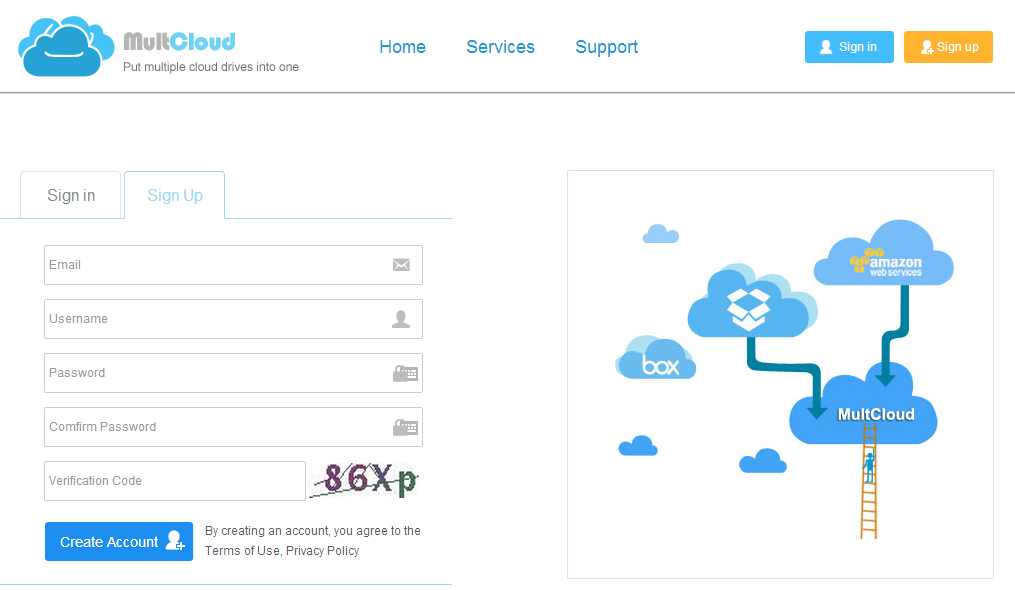Refresh the 86Xp captcha image
The height and width of the screenshot is (590, 1015).
(364, 480)
